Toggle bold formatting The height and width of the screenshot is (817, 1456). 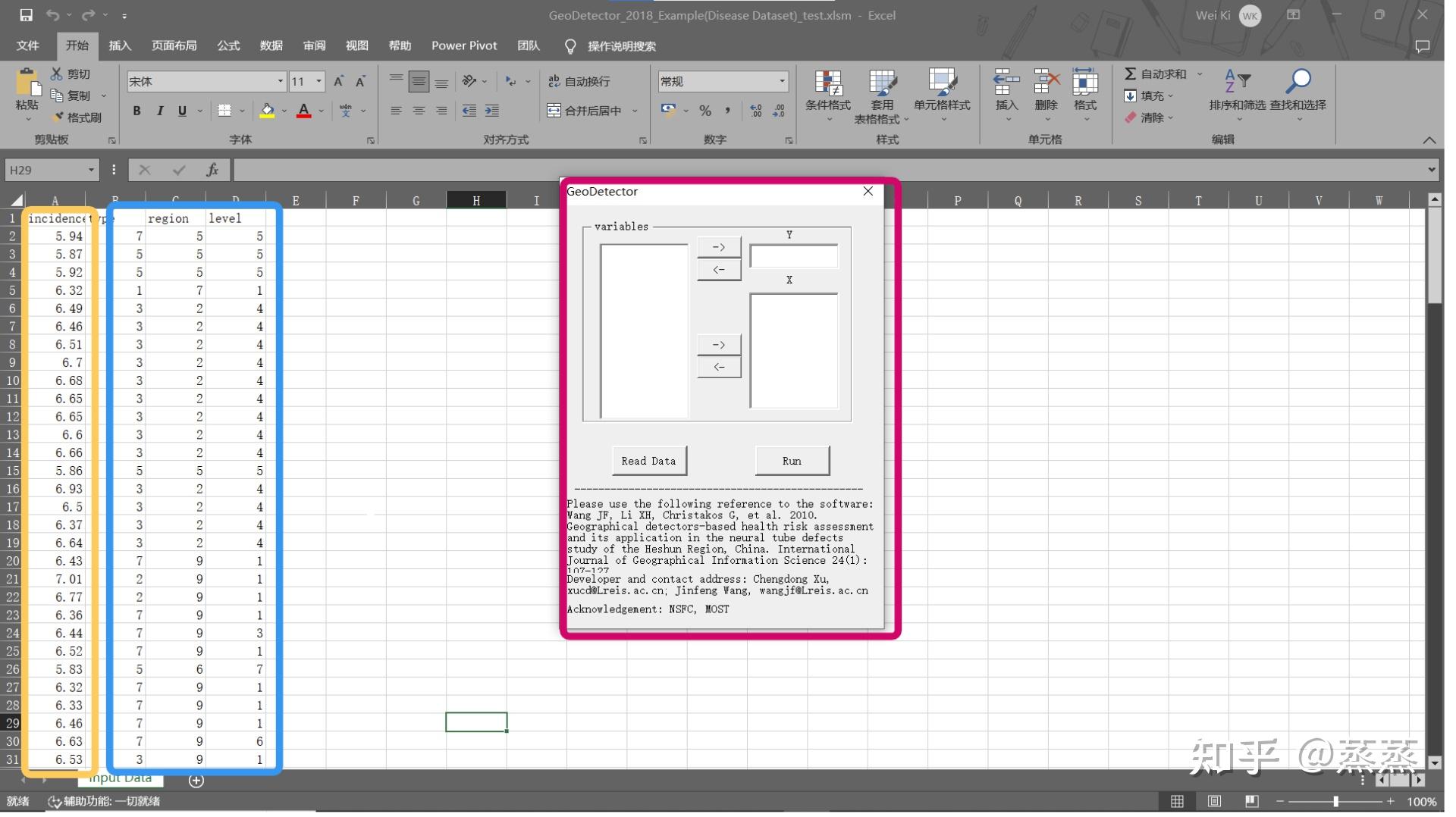136,111
